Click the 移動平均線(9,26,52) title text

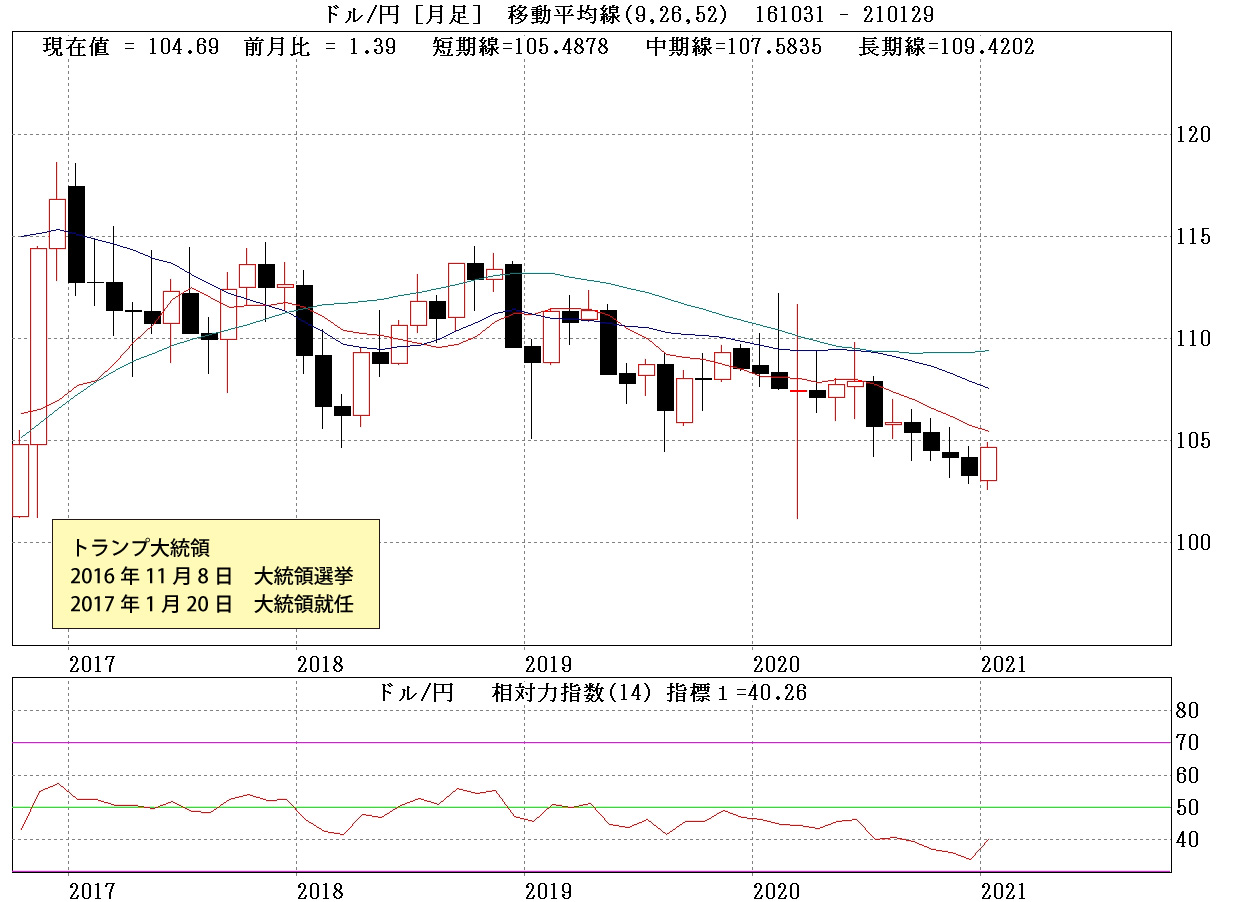[x=617, y=15]
